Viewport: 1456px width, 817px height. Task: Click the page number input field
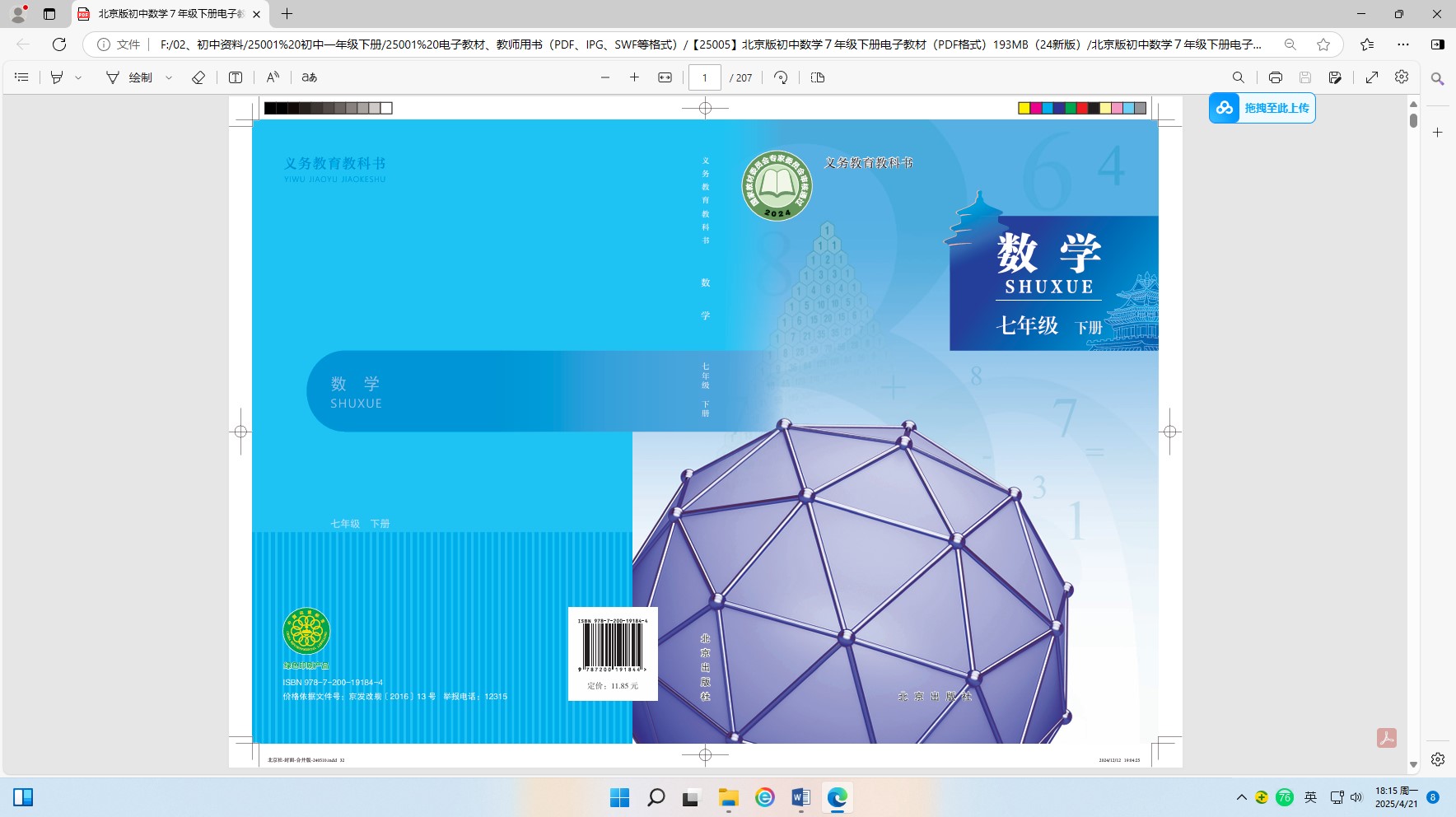tap(705, 77)
